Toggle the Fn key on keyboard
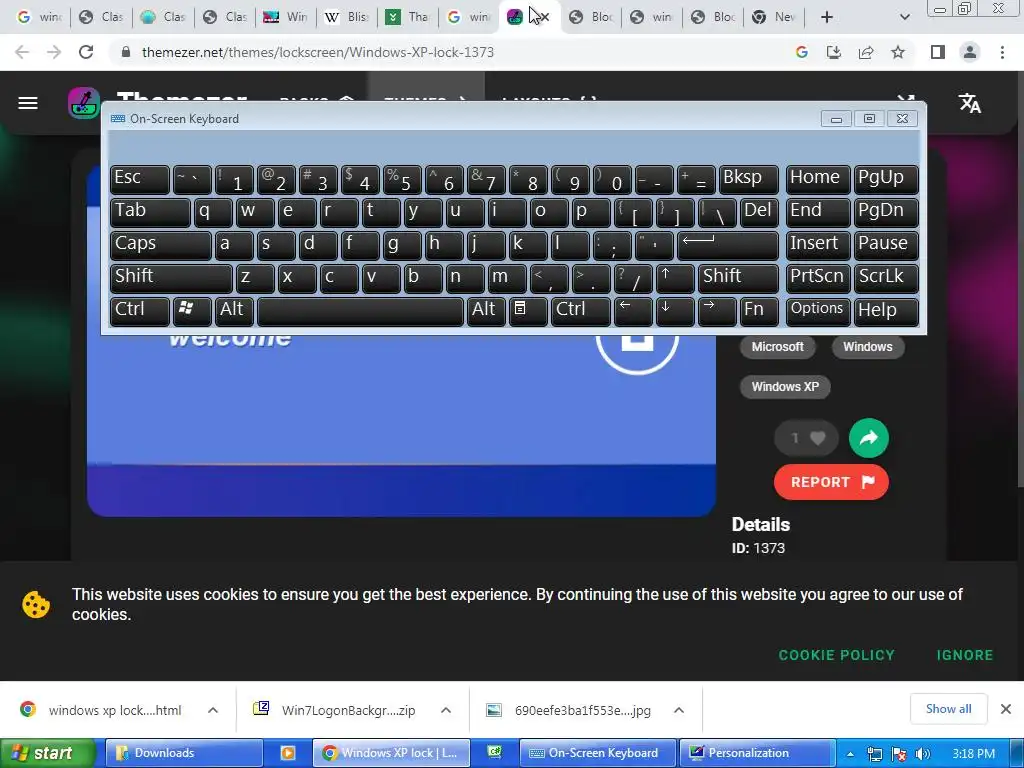 759,311
